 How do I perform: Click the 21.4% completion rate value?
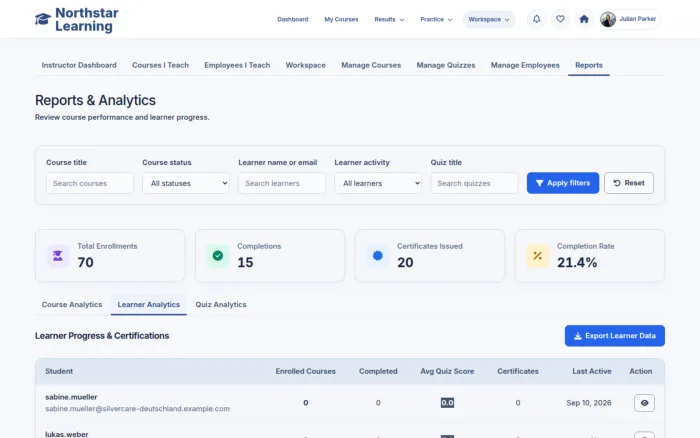(577, 263)
